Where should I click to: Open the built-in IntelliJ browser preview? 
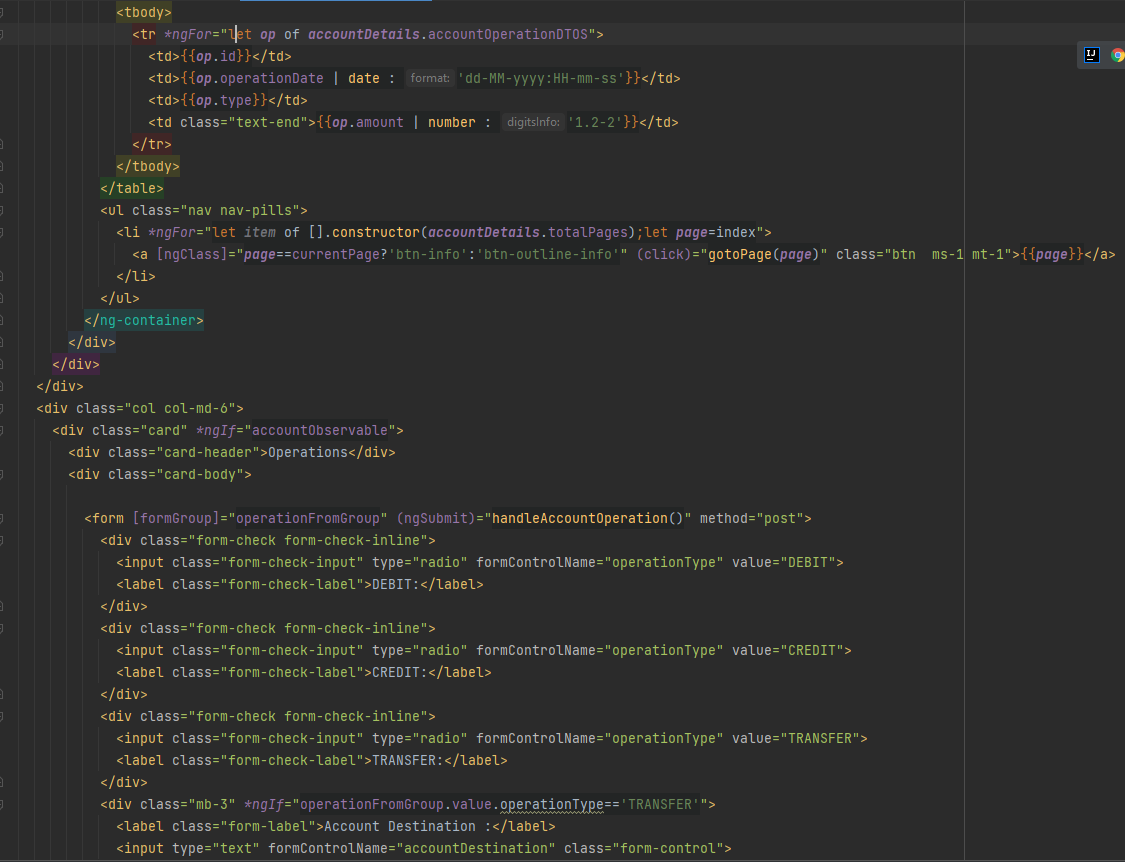(1090, 55)
